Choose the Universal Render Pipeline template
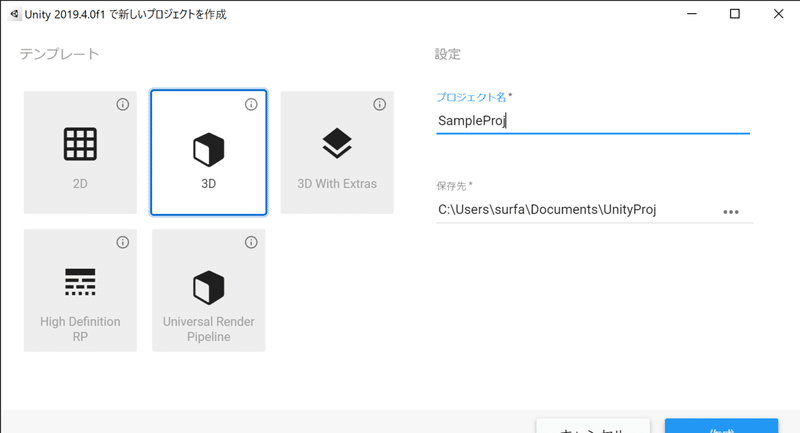 pyautogui.click(x=209, y=290)
